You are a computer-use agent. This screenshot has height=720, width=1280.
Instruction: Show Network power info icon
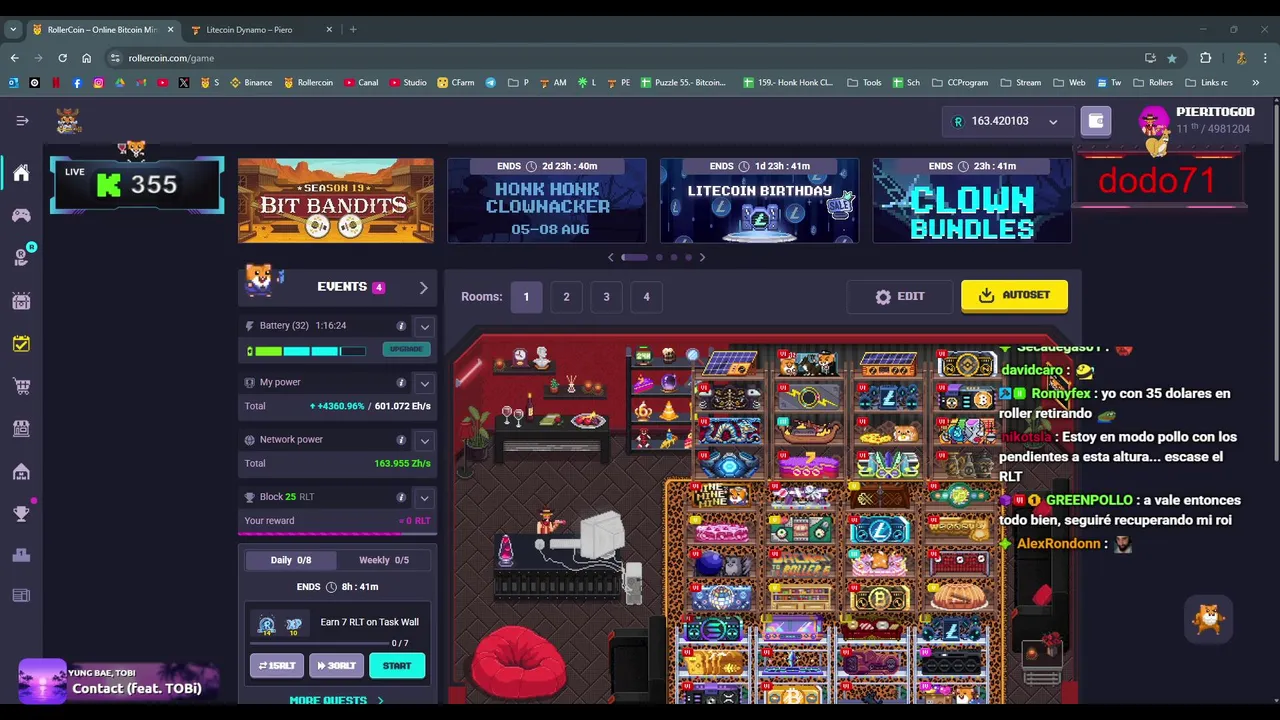coord(401,440)
